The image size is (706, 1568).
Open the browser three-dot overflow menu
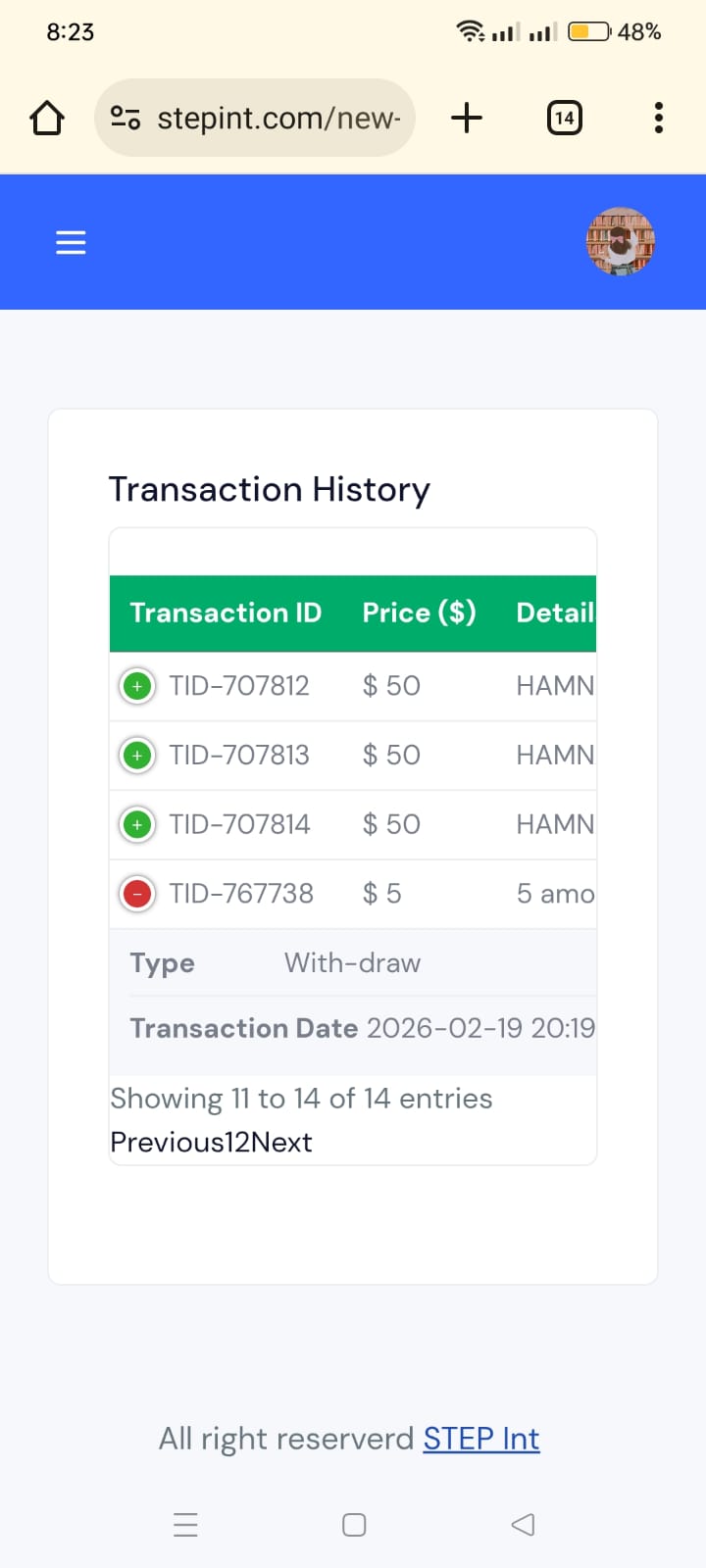coord(659,118)
